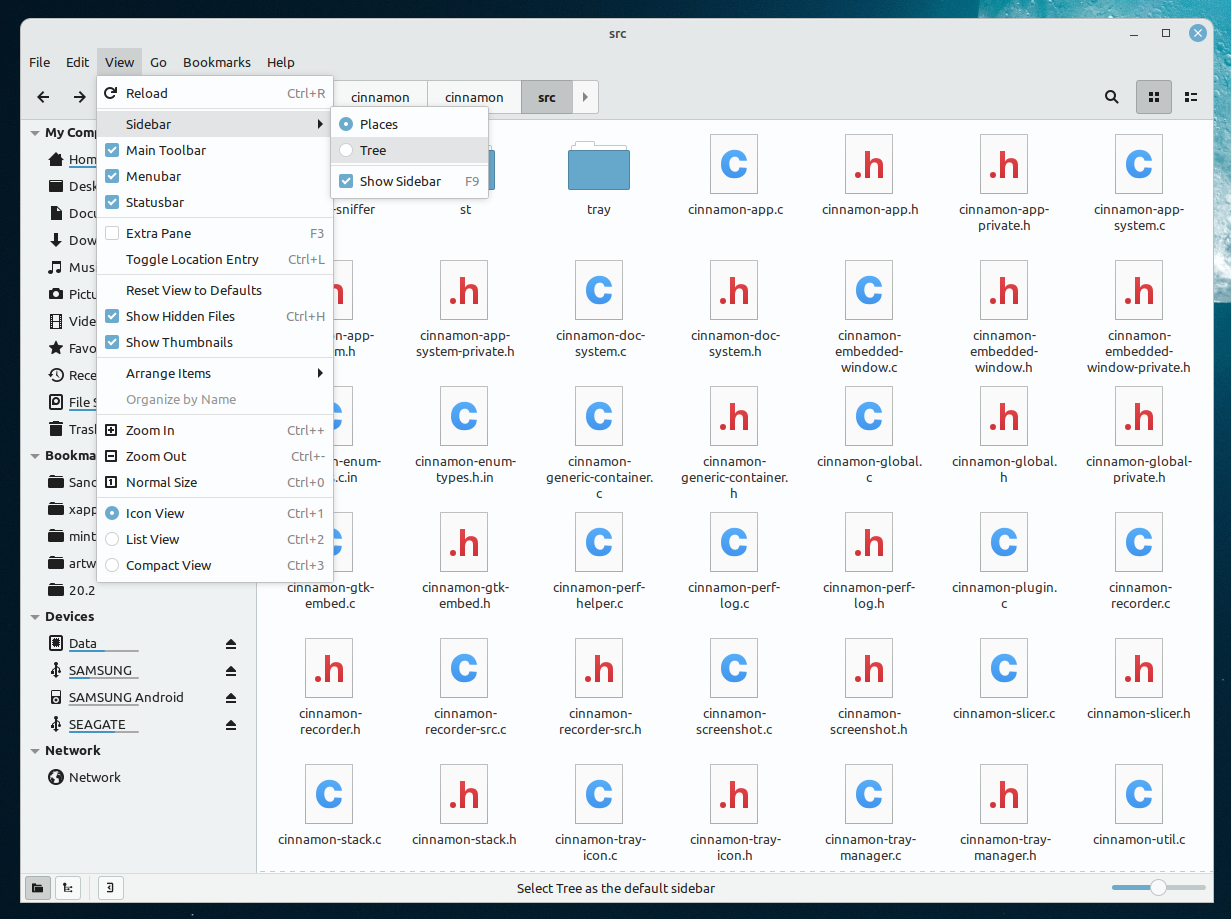
Task: Toggle the Statusbar checkbox
Action: click(x=112, y=202)
